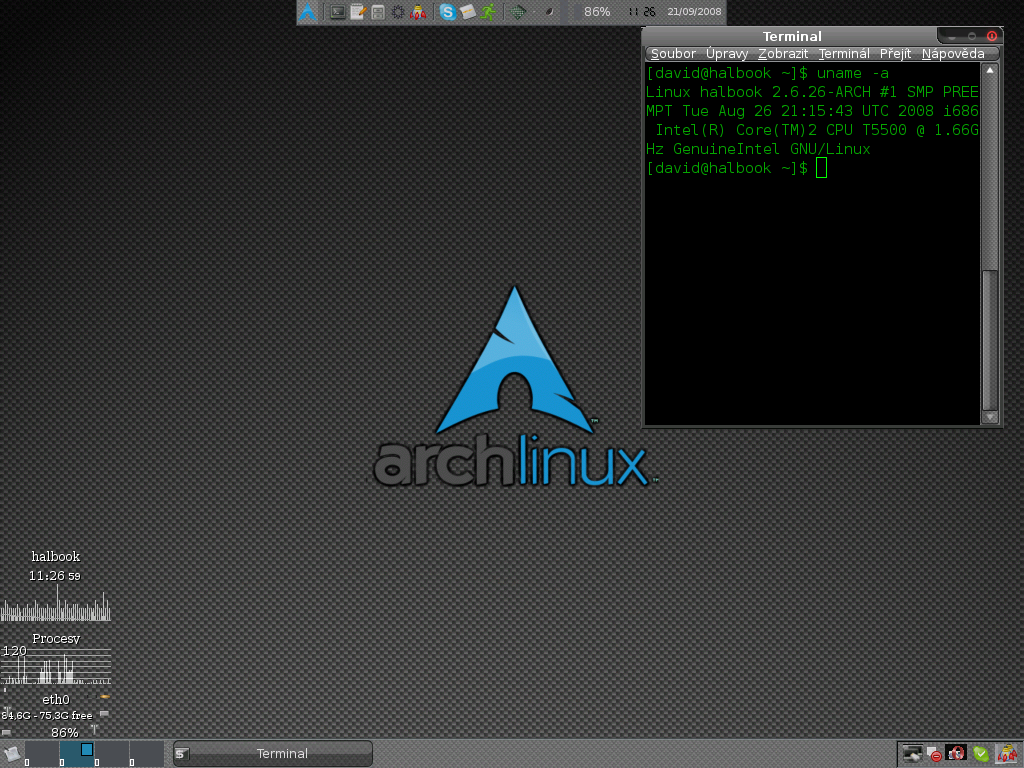
Task: Click the 'Hz GenuineIntel GNU/Linux' output line
Action: (758, 149)
